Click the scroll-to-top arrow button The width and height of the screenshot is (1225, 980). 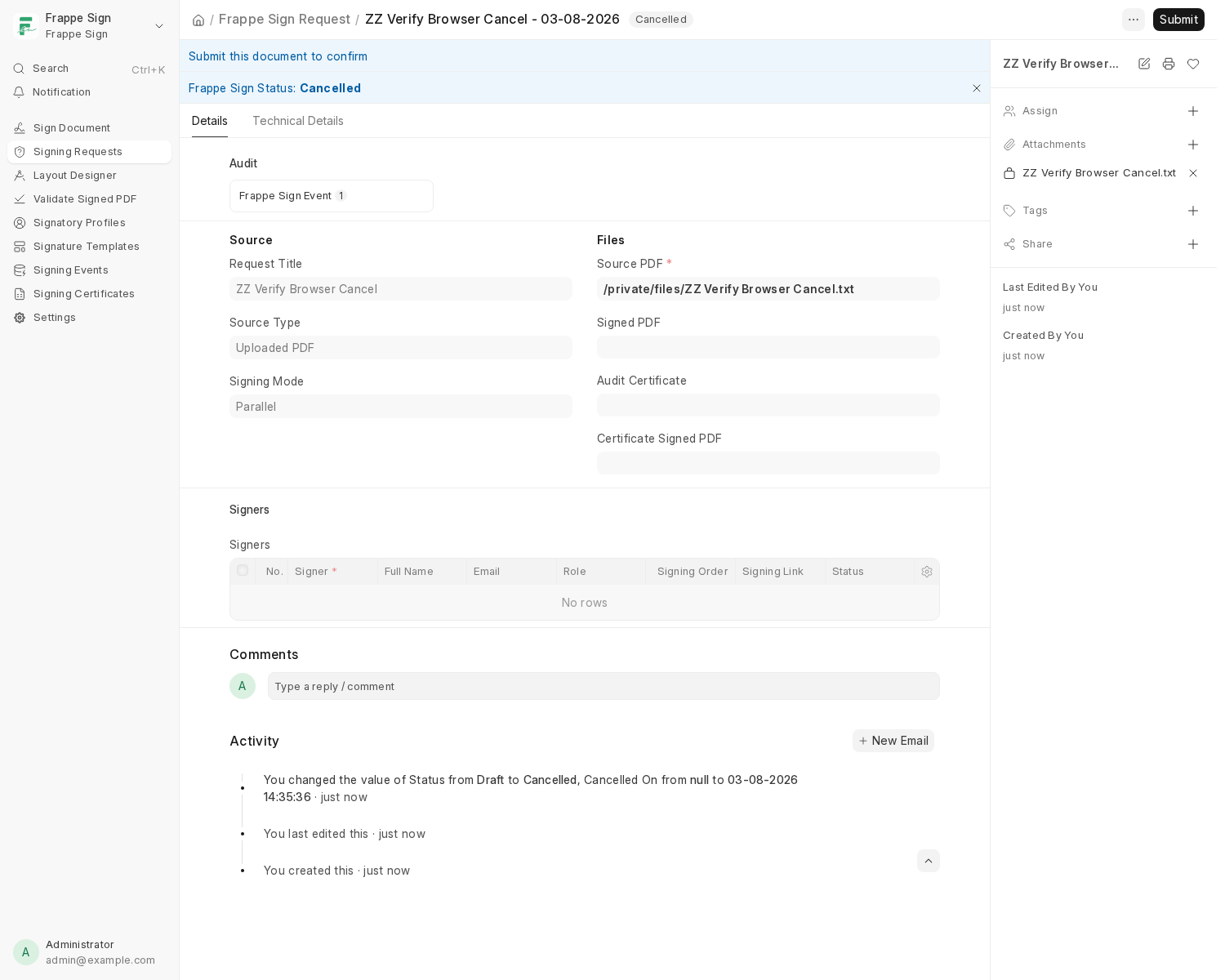click(x=929, y=861)
